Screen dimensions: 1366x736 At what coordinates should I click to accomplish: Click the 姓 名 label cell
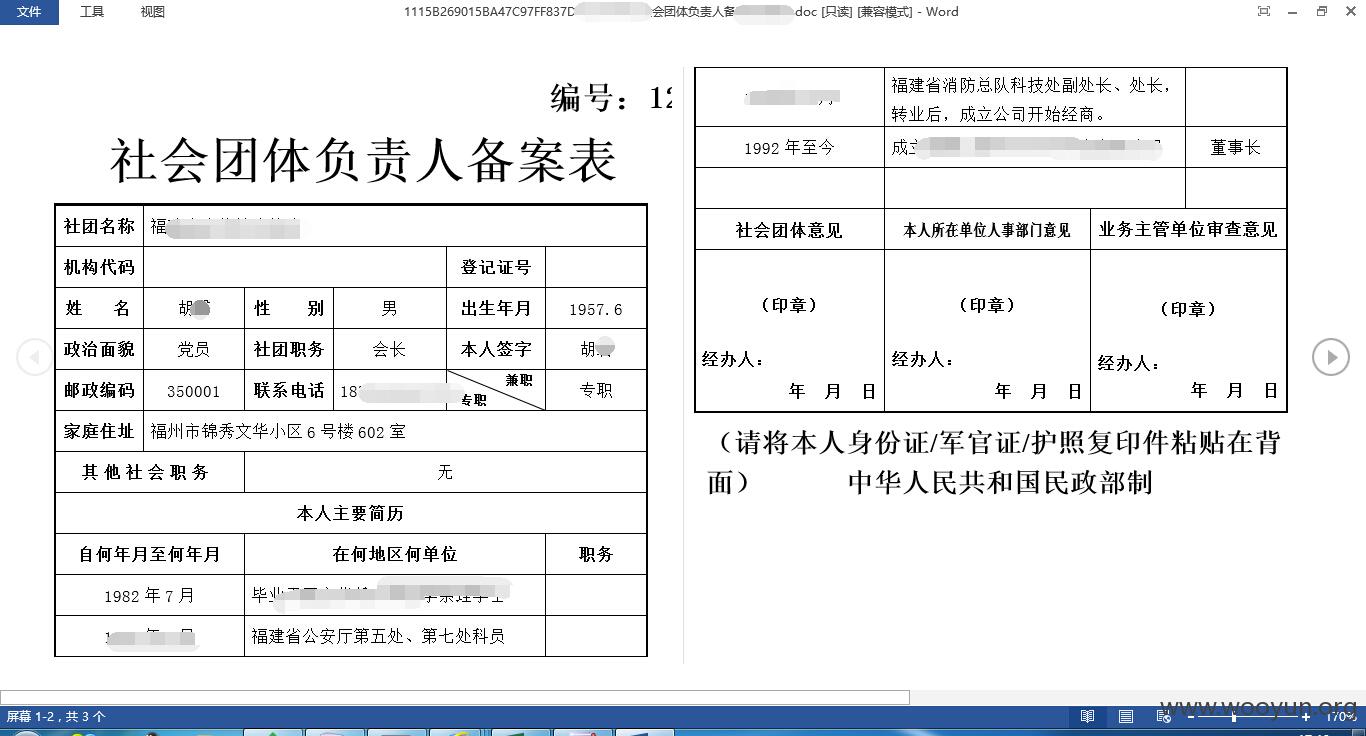(x=99, y=308)
